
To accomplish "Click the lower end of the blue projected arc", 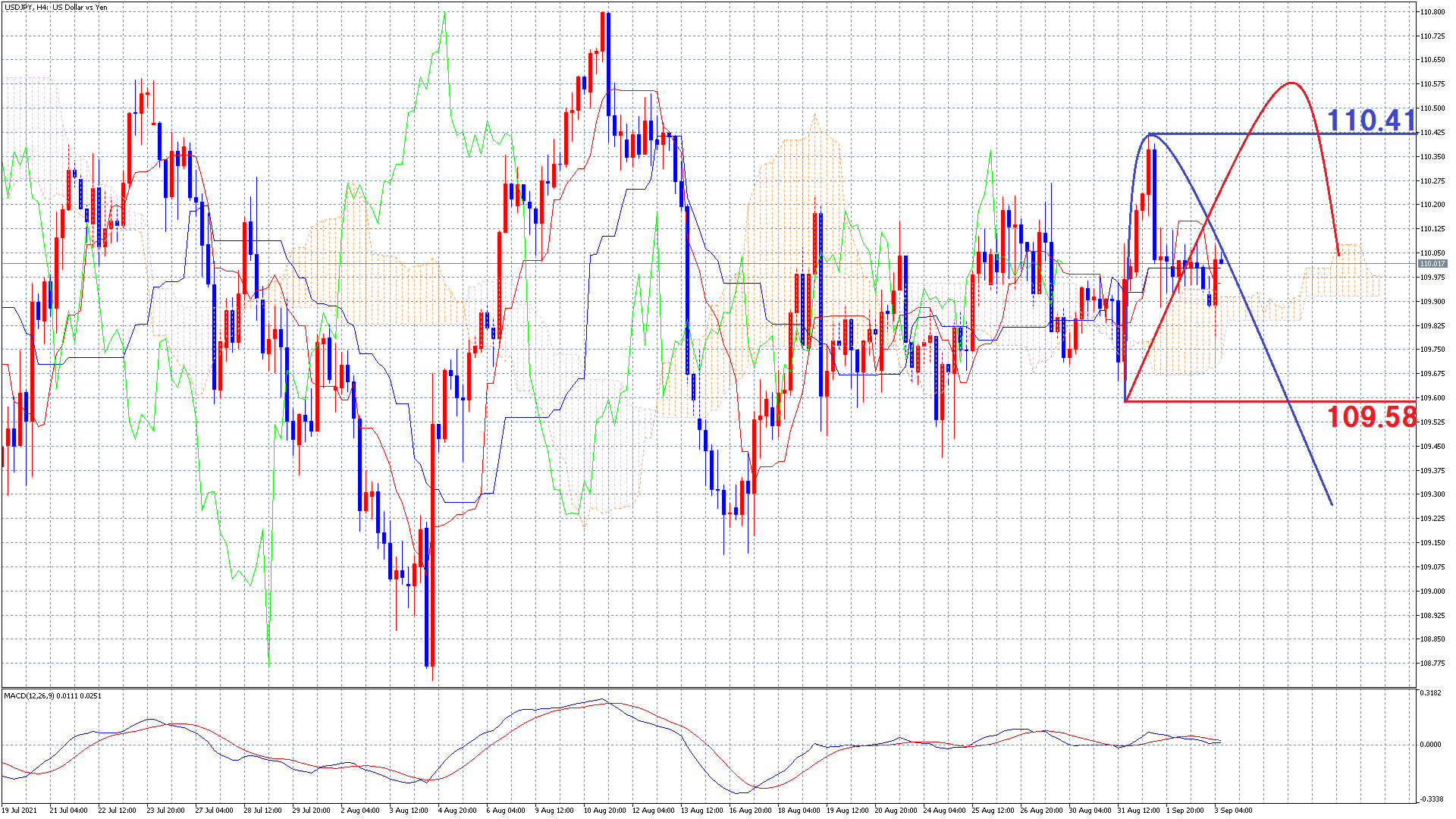I will (x=1331, y=504).
